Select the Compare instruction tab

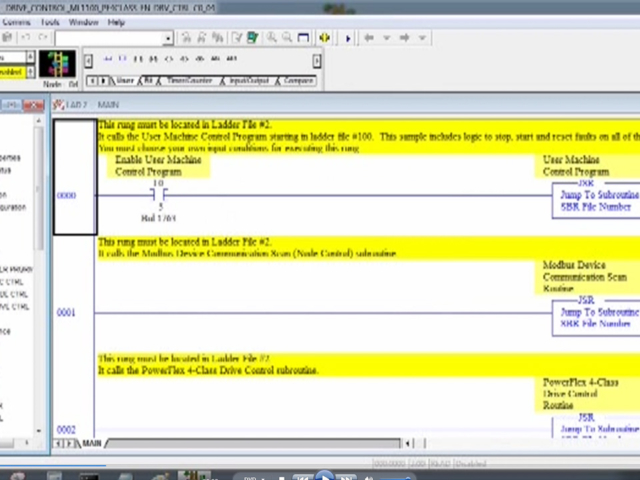pyautogui.click(x=297, y=80)
